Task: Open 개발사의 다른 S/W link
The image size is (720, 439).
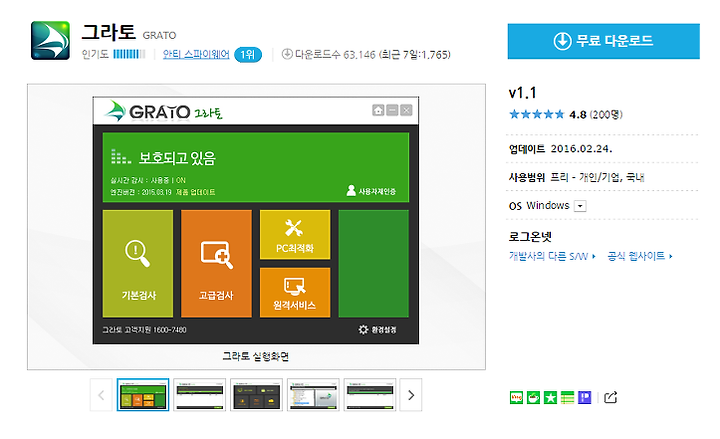Action: coord(552,256)
